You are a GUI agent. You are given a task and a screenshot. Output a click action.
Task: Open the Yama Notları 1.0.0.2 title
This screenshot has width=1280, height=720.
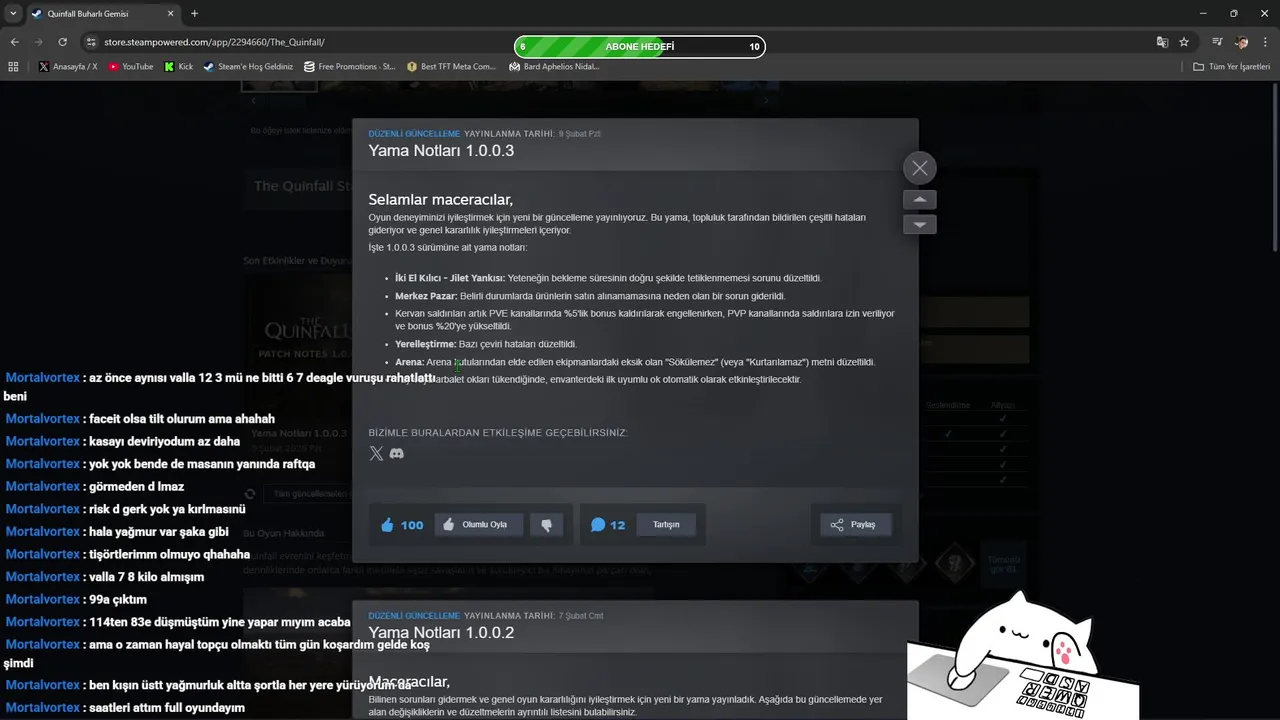click(x=441, y=633)
